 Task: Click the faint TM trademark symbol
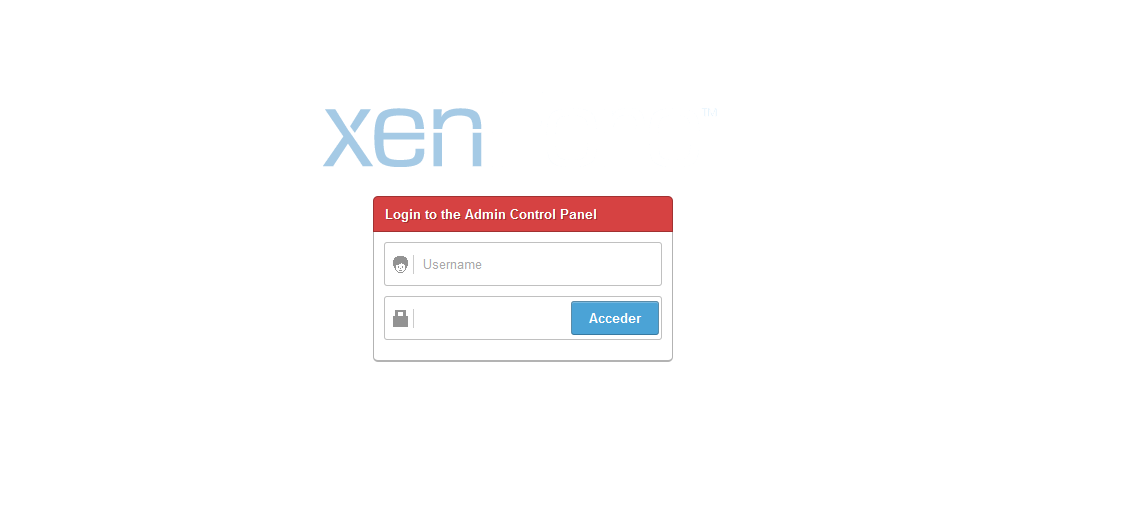click(x=710, y=112)
